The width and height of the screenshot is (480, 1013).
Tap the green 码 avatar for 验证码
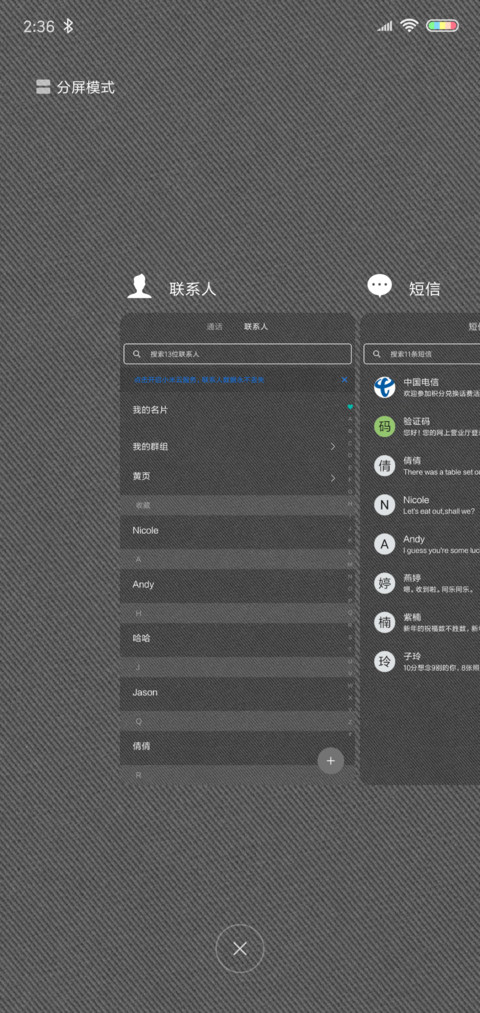click(x=384, y=426)
